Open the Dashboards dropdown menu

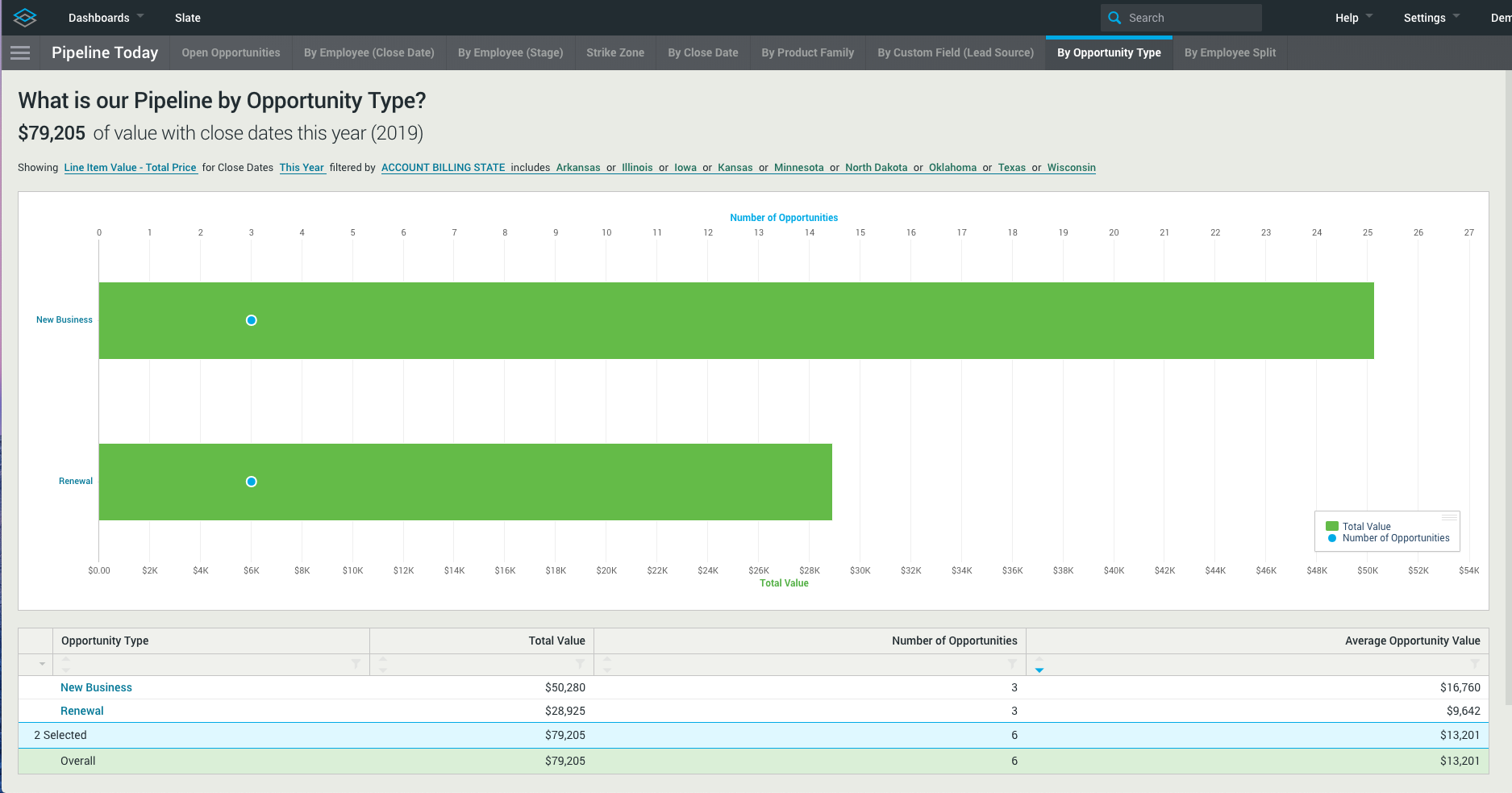click(106, 18)
